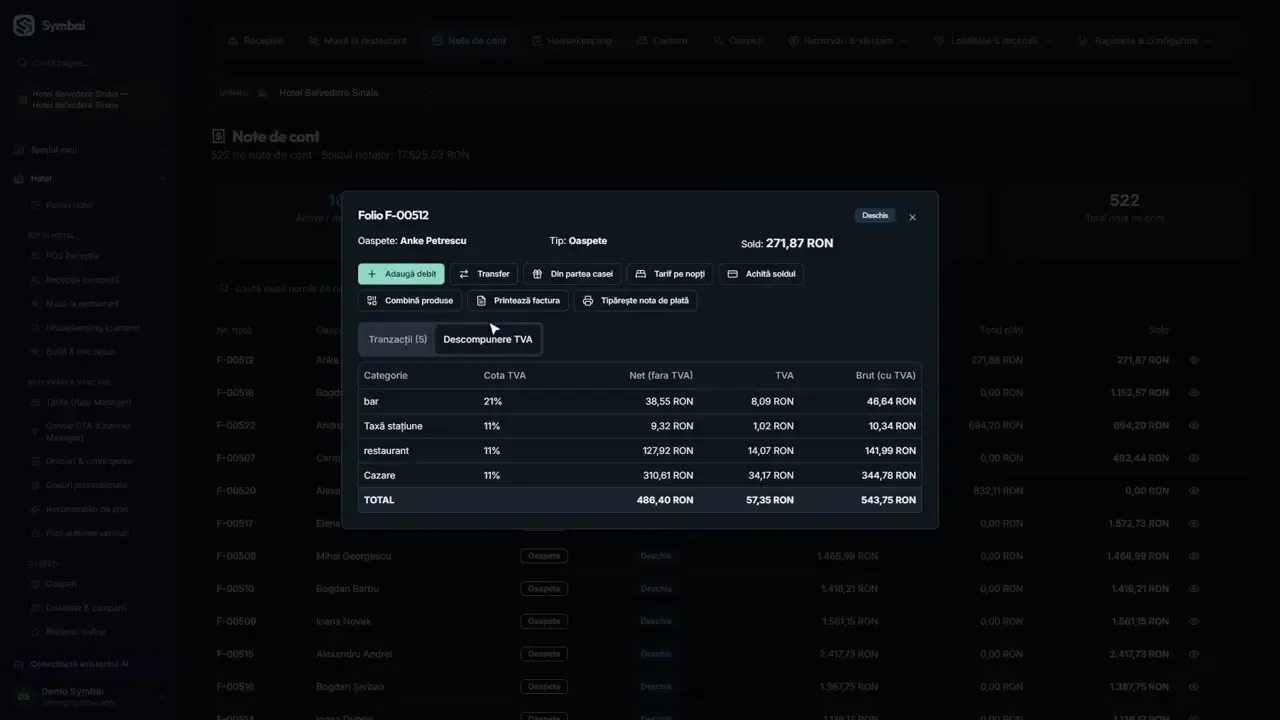Close the Folio F-00512 dialog

point(912,217)
